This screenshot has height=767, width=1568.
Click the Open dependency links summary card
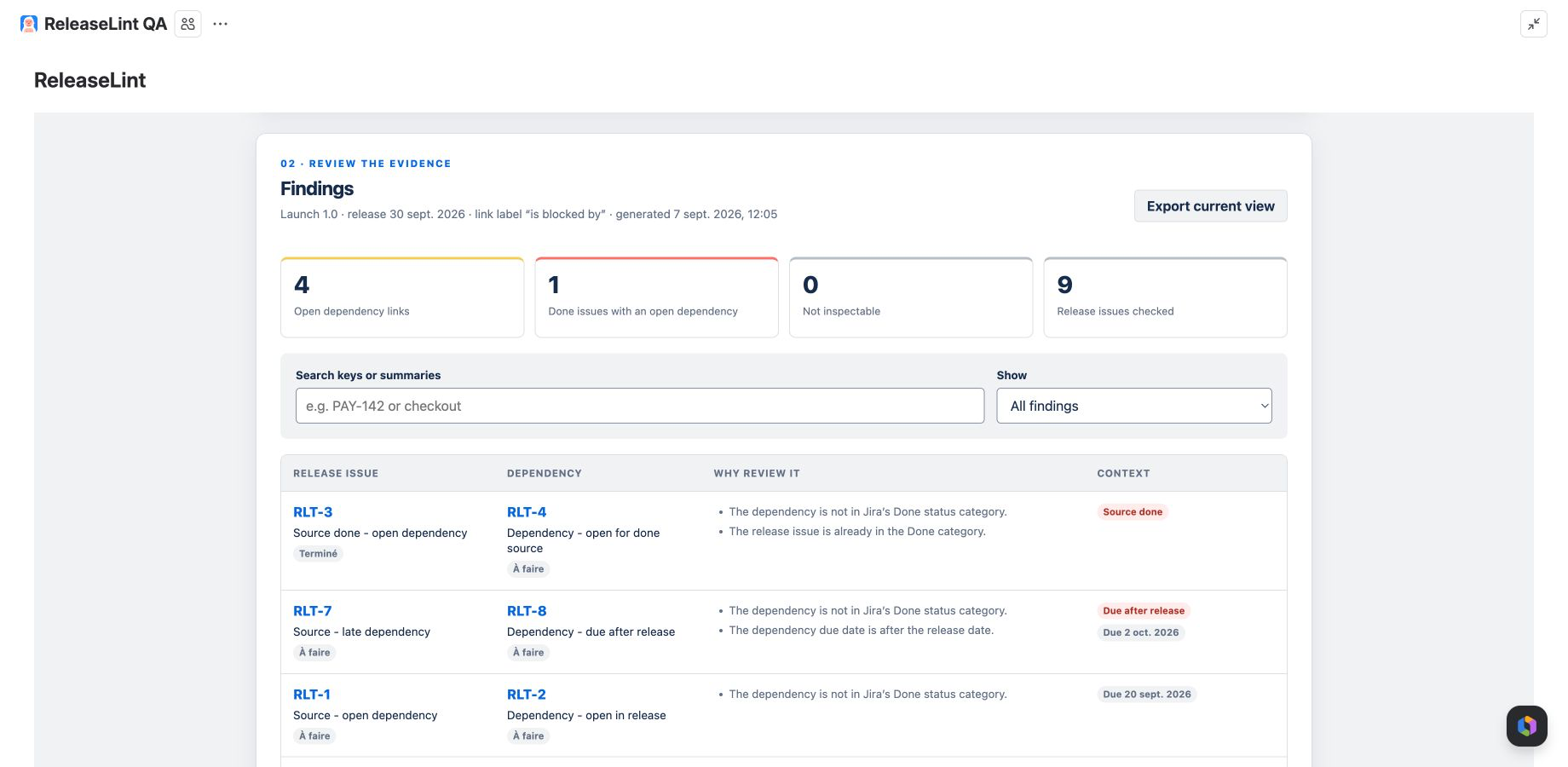click(x=402, y=297)
